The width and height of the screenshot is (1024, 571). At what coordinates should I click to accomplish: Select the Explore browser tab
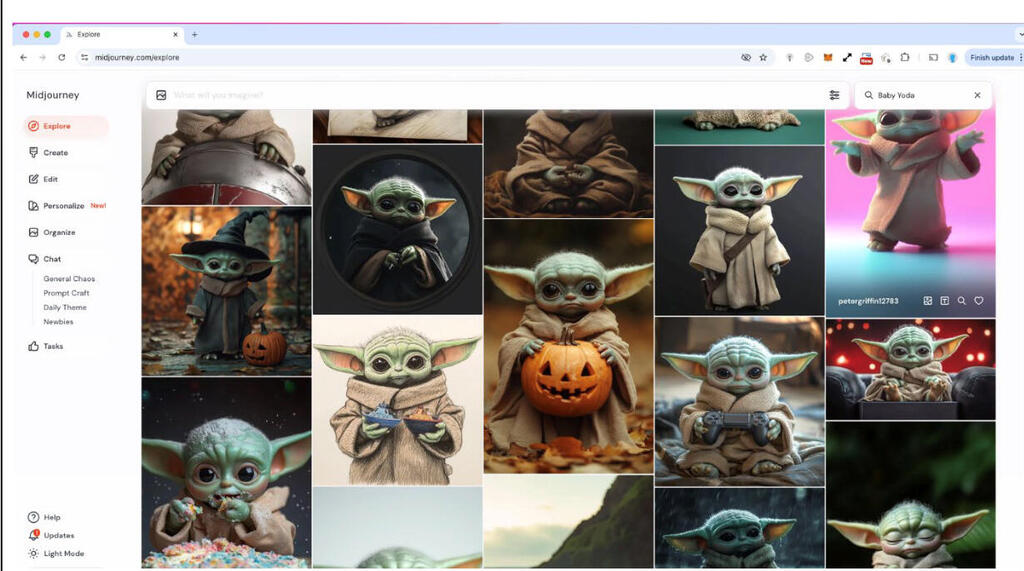(121, 35)
